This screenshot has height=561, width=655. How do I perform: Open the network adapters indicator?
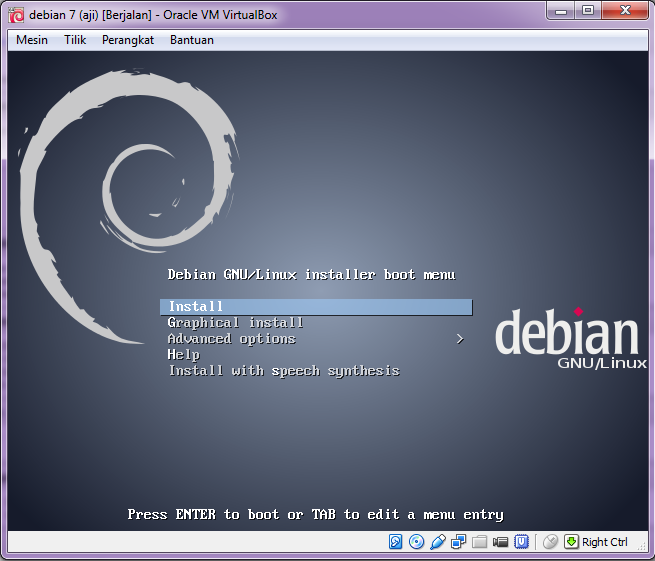coord(458,542)
